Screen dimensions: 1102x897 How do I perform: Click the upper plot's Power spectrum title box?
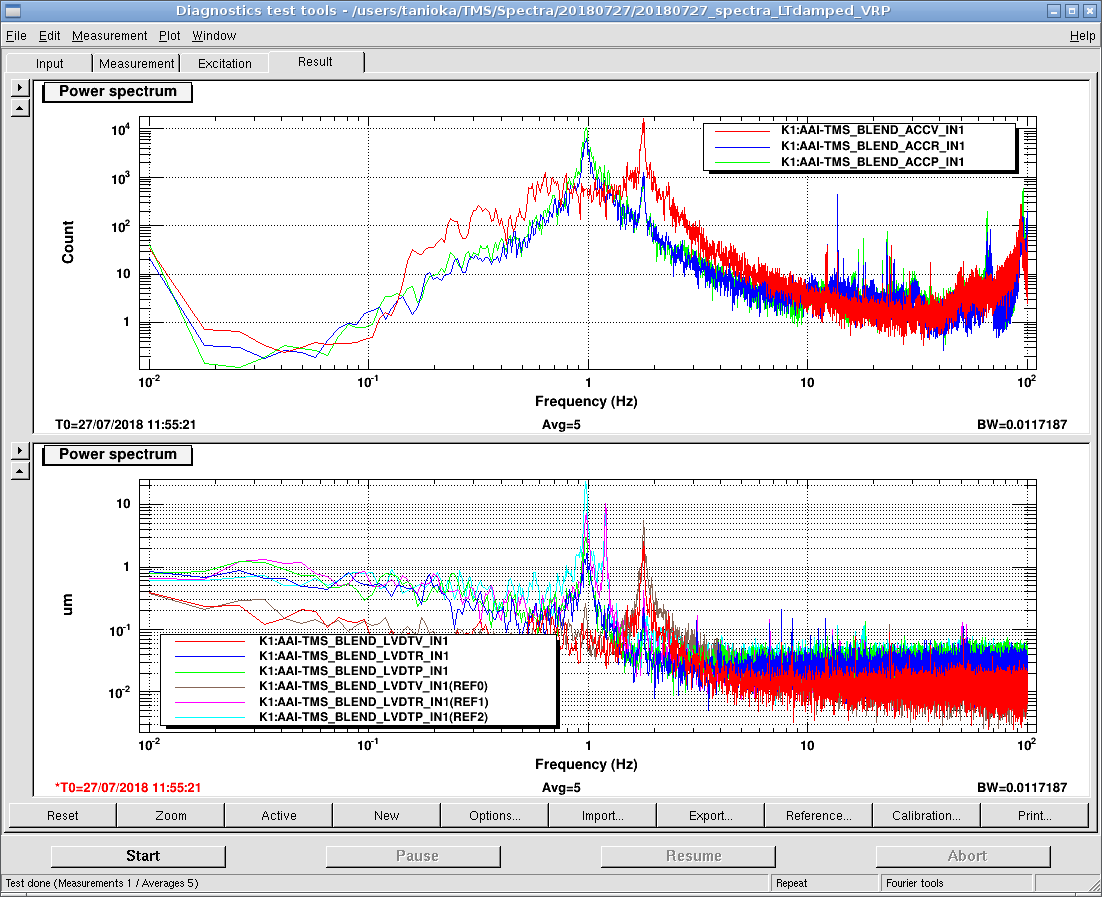118,92
